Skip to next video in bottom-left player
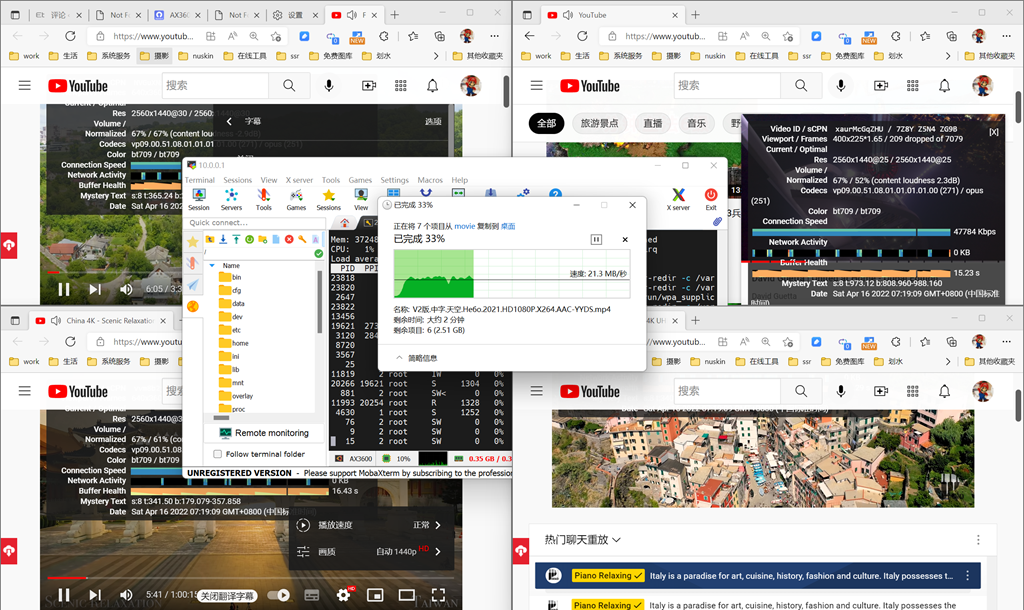The height and width of the screenshot is (610, 1024). point(95,594)
